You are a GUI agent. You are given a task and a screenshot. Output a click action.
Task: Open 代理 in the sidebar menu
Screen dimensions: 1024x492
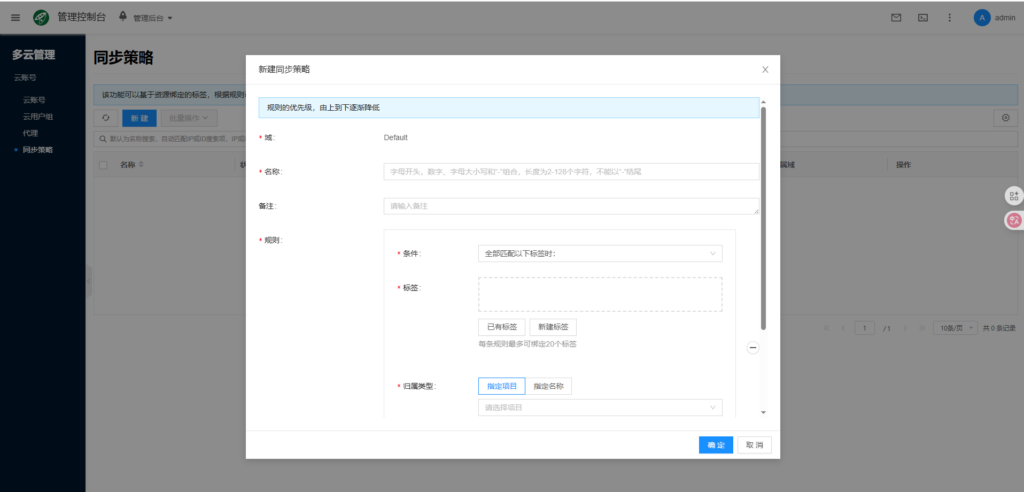30,133
